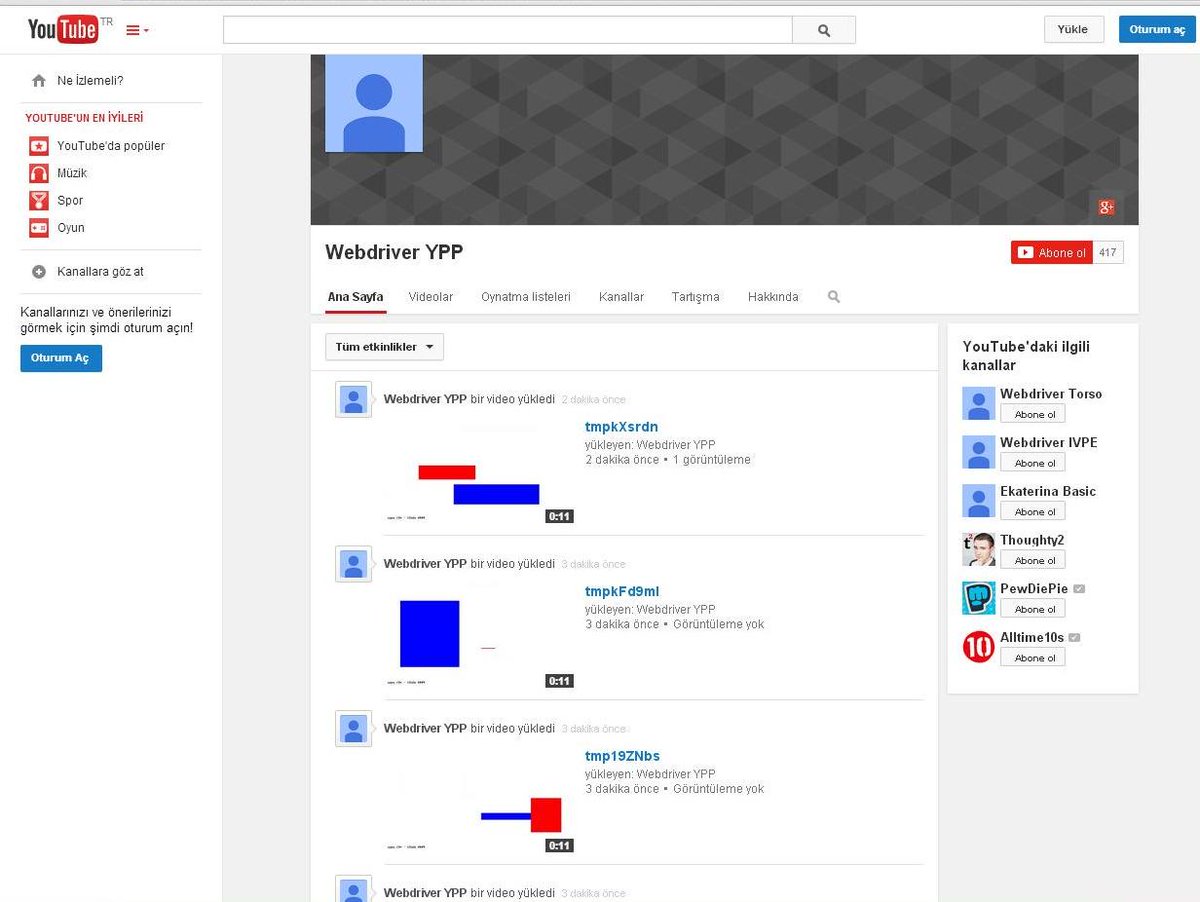This screenshot has height=902, width=1200.
Task: Select the Ana Sayfa tab
Action: (355, 297)
